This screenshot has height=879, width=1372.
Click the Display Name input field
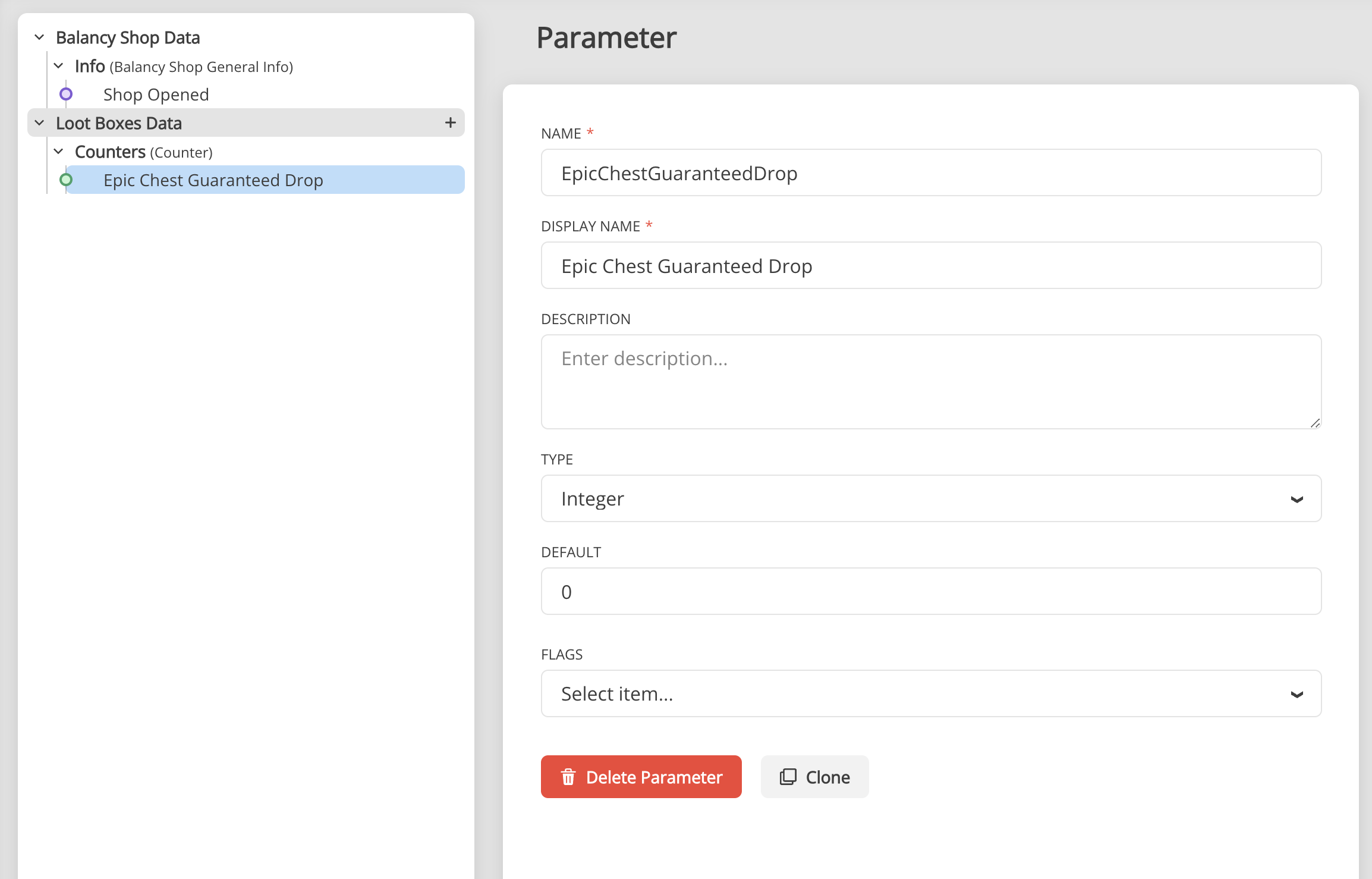click(x=931, y=266)
